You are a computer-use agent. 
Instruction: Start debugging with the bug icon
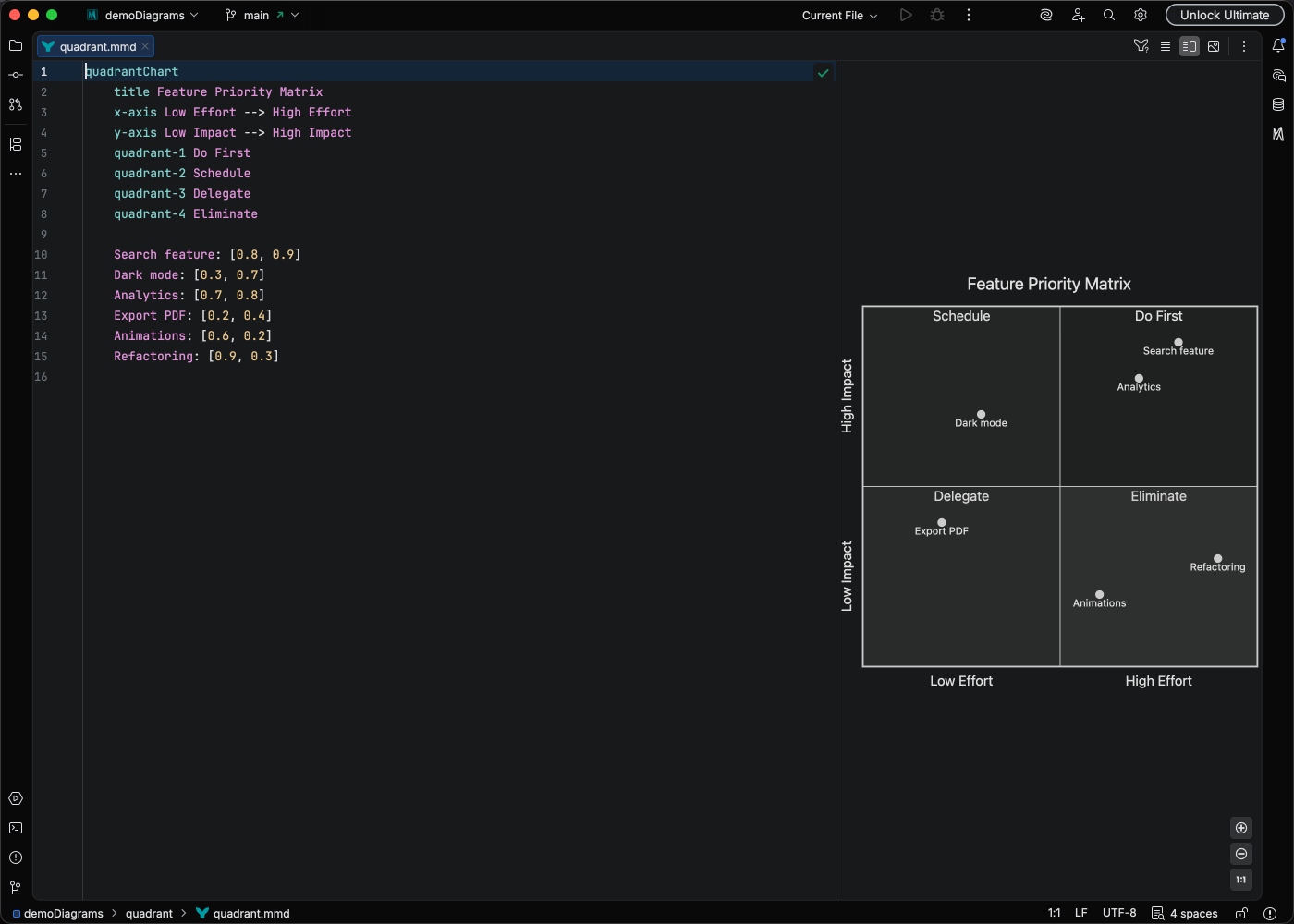click(936, 15)
